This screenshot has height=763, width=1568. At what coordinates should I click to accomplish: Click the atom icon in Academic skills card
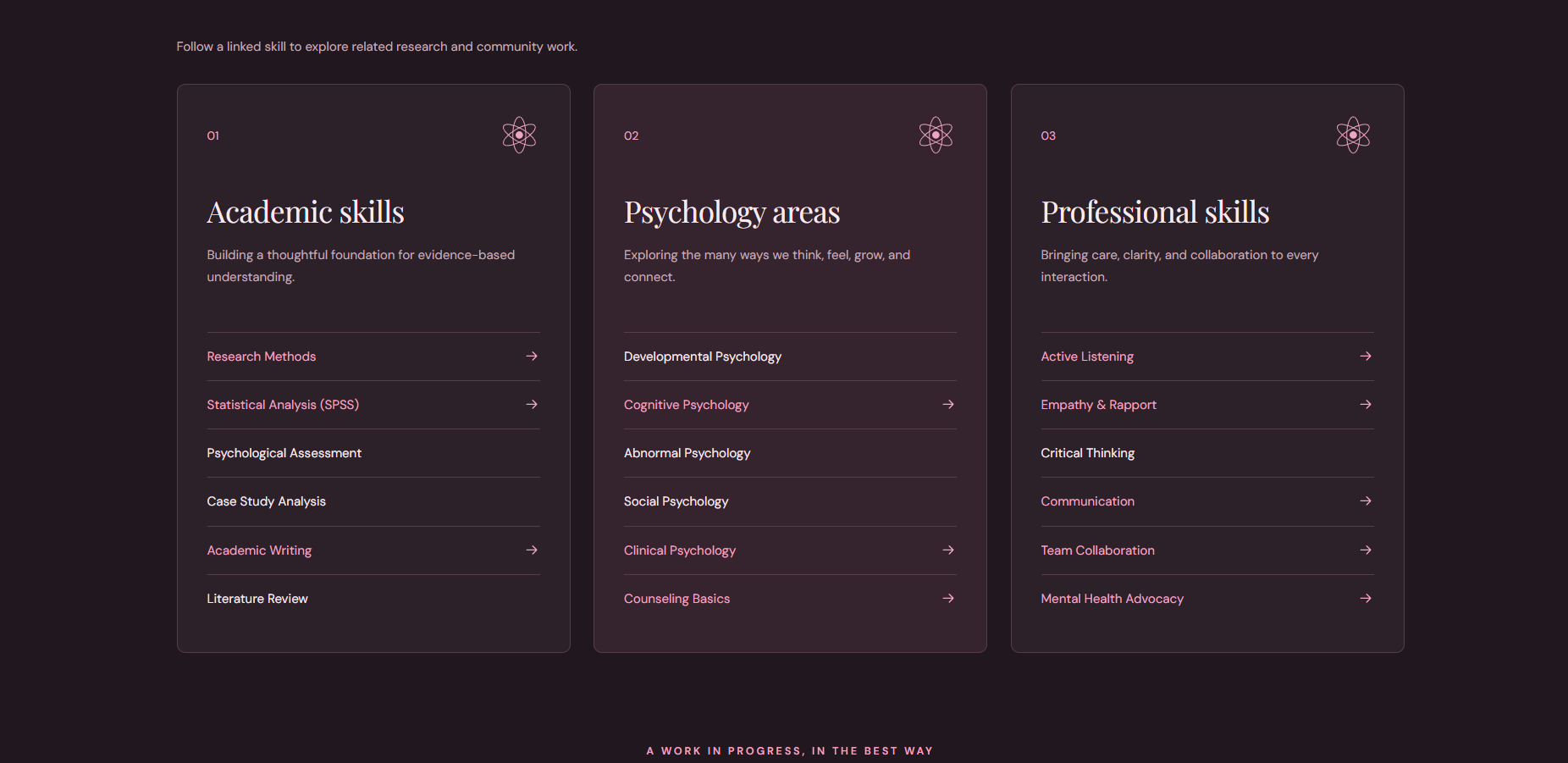(519, 135)
